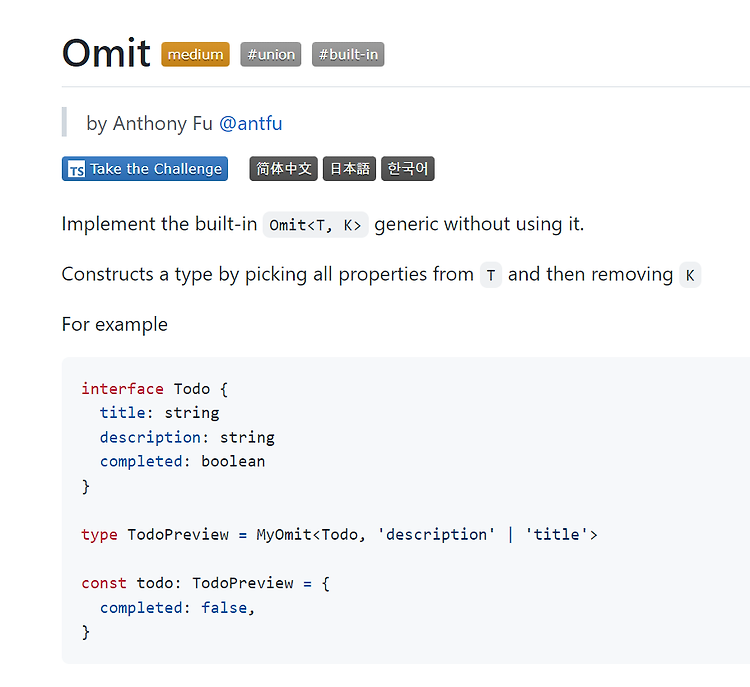Image resolution: width=750 pixels, height=687 pixels.
Task: Click the inline code T in description
Action: click(491, 275)
